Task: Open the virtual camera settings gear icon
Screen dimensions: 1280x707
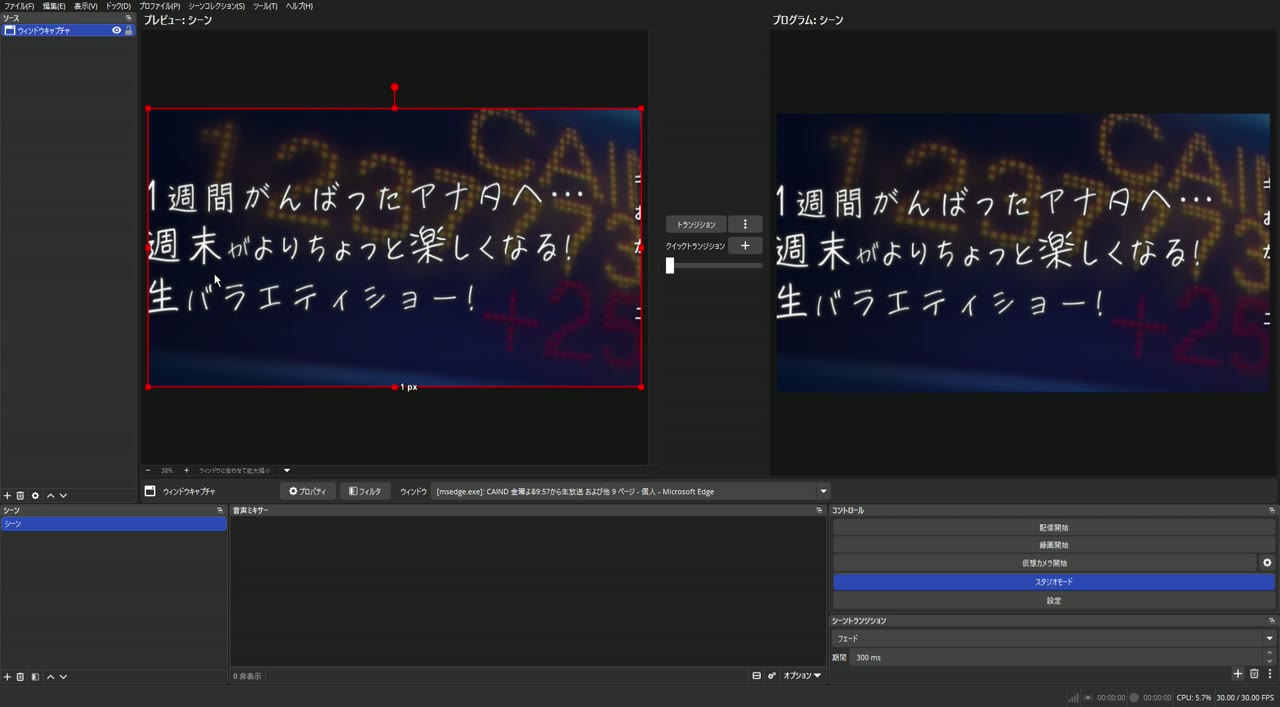Action: tap(1267, 563)
